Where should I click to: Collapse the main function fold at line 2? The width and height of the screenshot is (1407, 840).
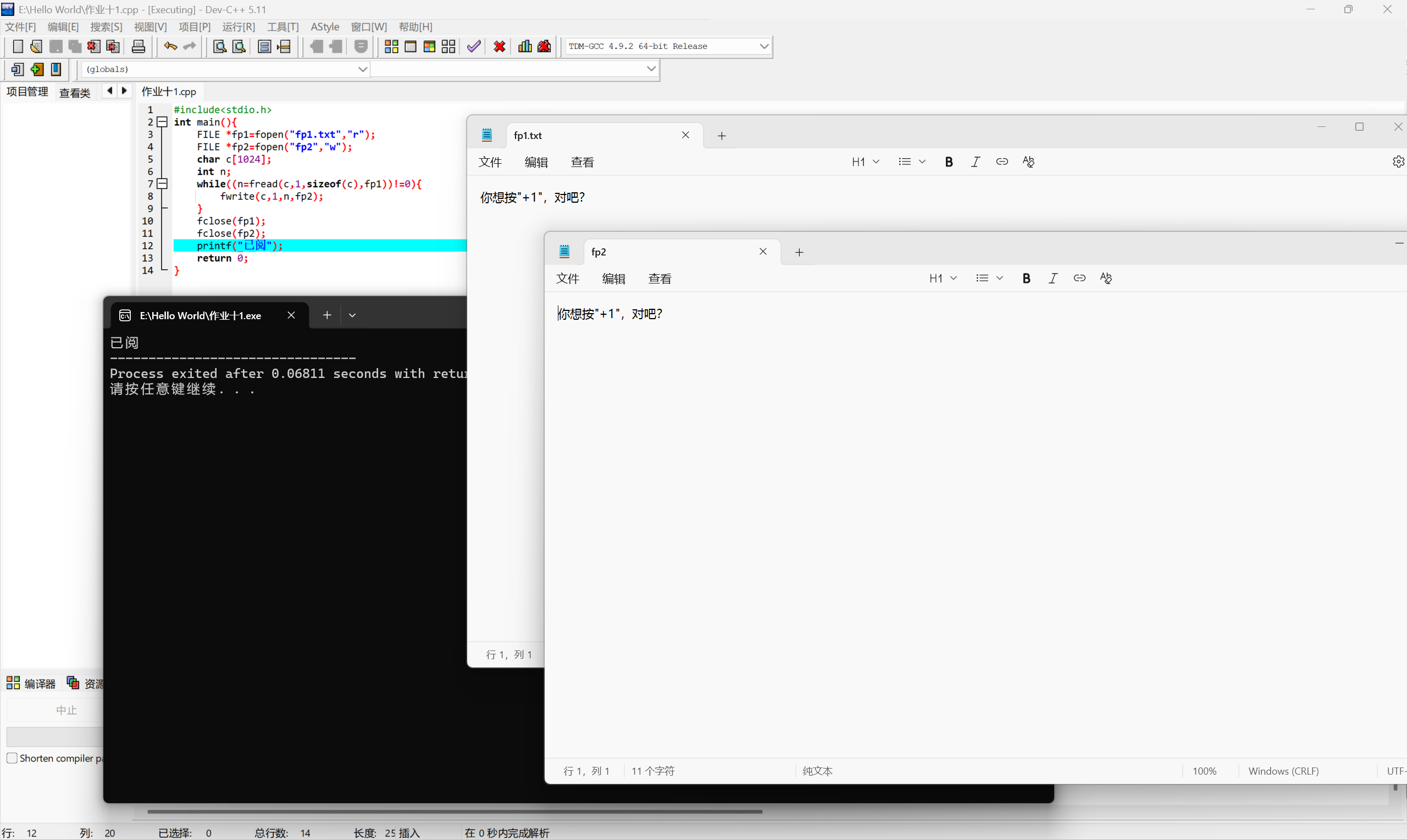(x=163, y=122)
